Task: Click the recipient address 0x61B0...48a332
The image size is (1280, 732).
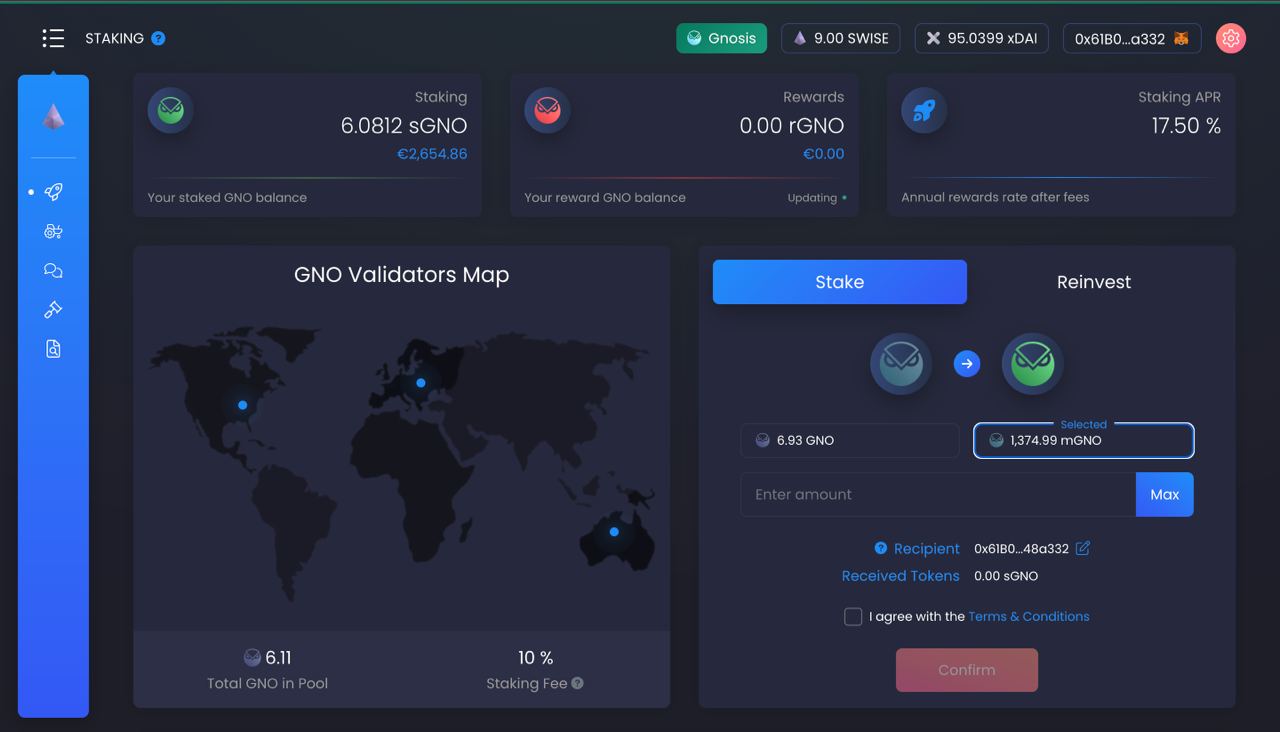Action: (x=1021, y=549)
